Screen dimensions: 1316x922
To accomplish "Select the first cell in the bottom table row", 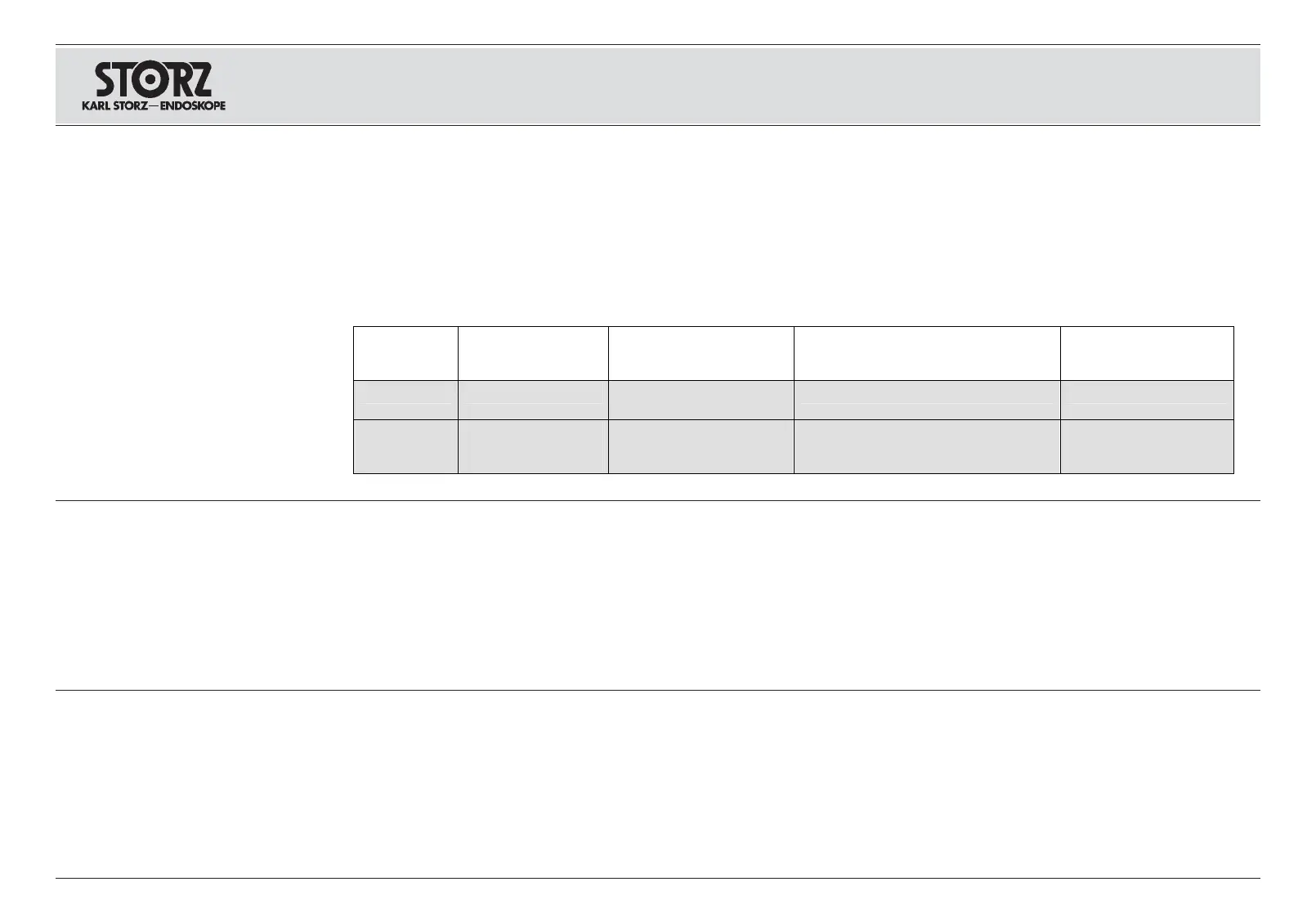I will pyautogui.click(x=405, y=446).
